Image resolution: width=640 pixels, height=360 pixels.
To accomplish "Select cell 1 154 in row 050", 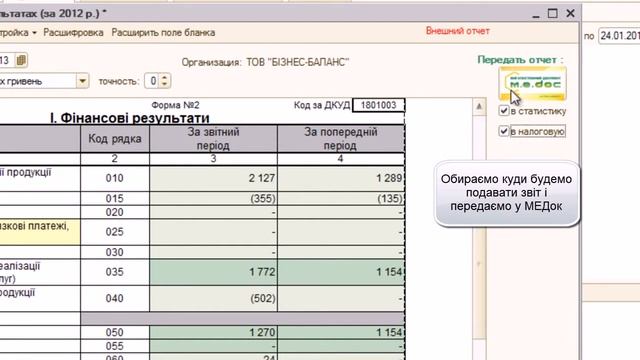I will point(341,332).
